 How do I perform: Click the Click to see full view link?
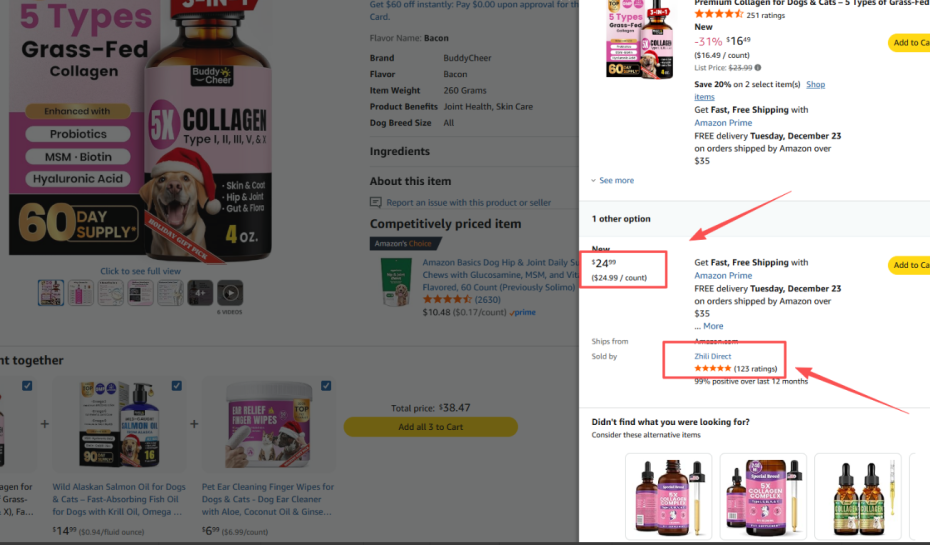(x=140, y=271)
